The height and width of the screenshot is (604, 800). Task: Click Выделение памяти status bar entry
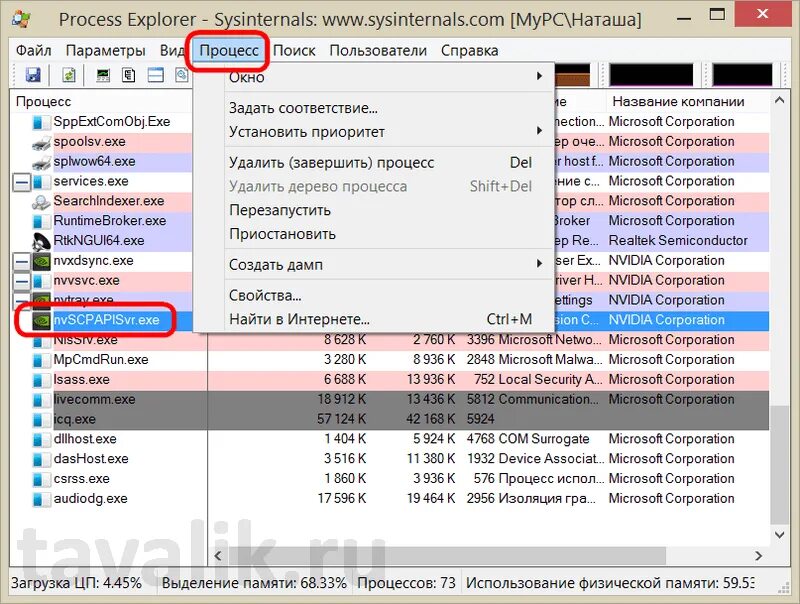coord(254,583)
